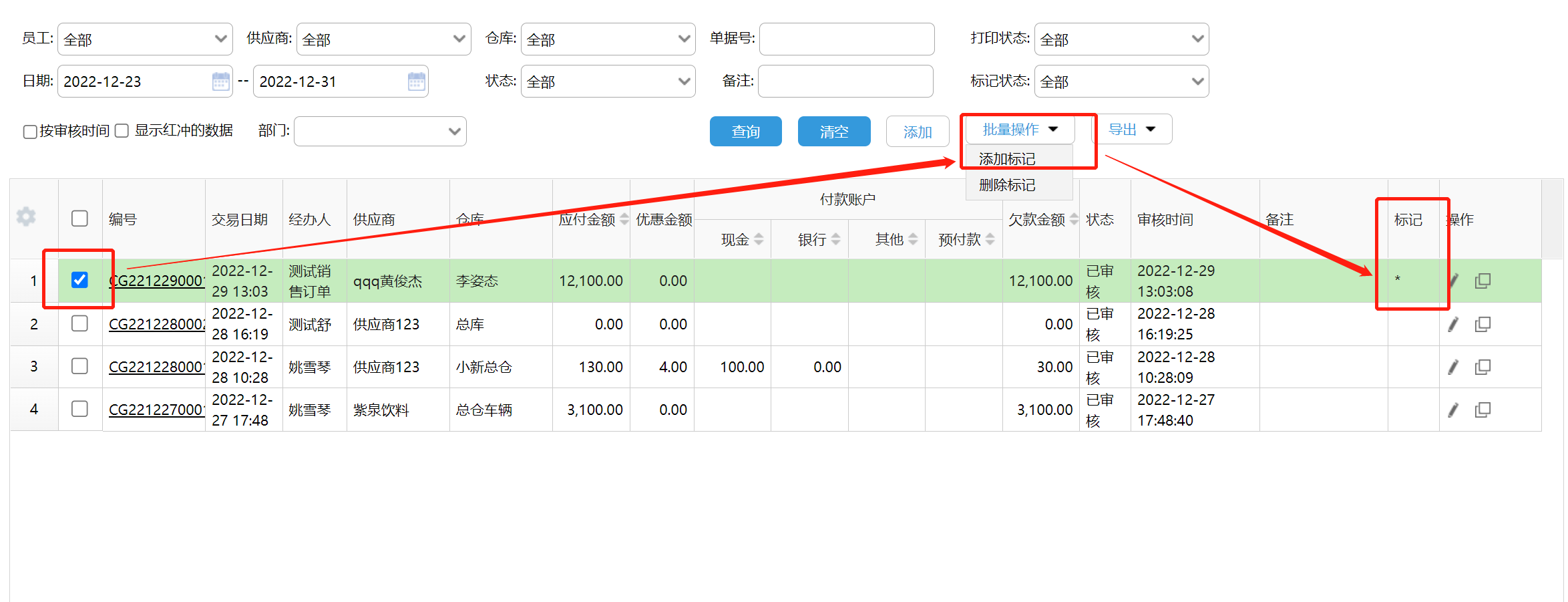1568x602 pixels.
Task: Click the table settings gear icon
Action: [x=26, y=216]
